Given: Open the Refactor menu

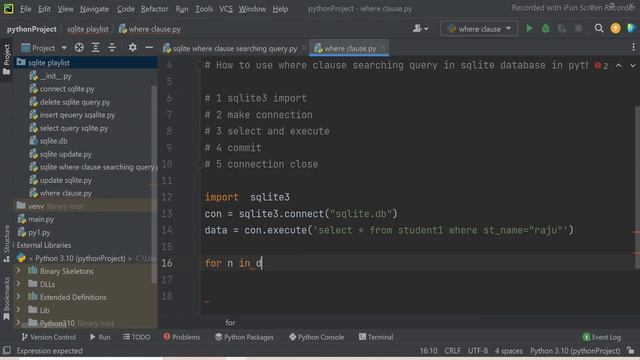Looking at the screenshot, I should (x=154, y=9).
